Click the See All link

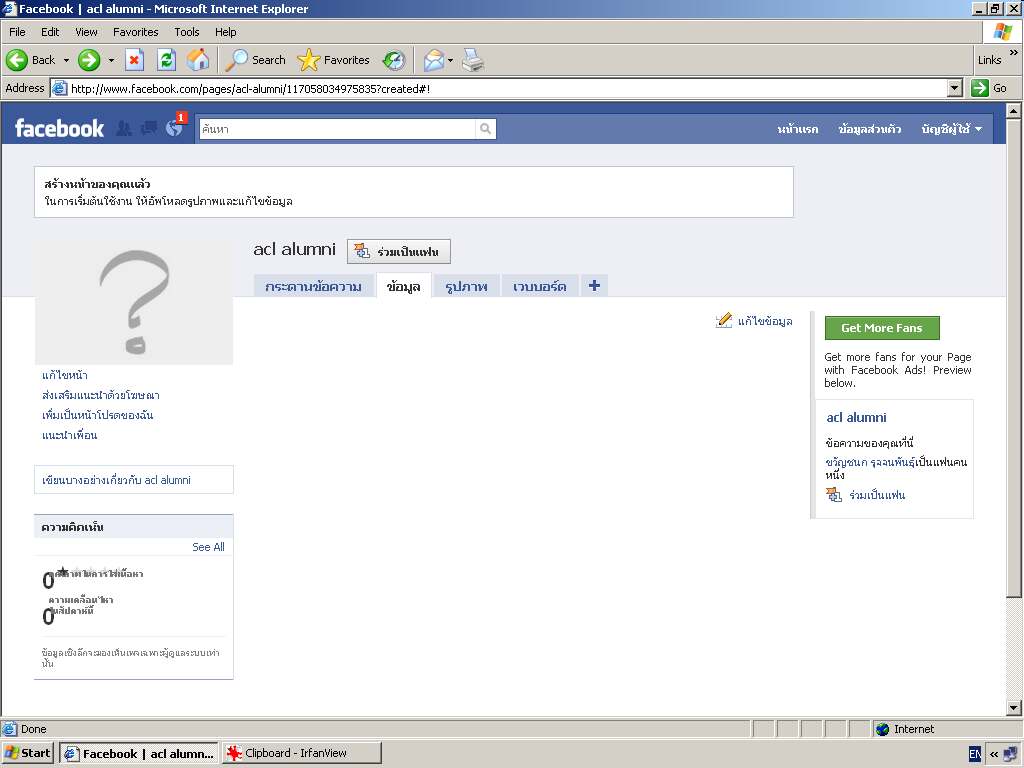[x=208, y=547]
